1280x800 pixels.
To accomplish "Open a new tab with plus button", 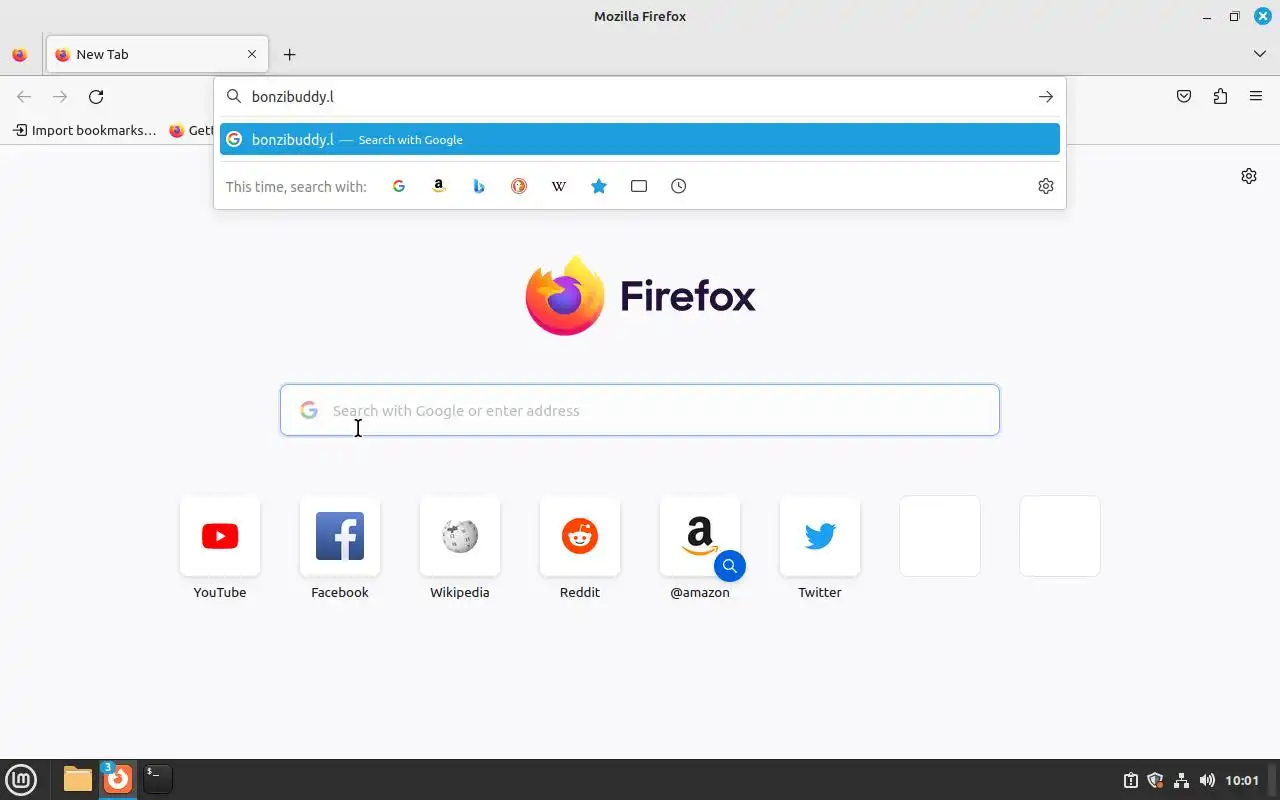I will (289, 55).
